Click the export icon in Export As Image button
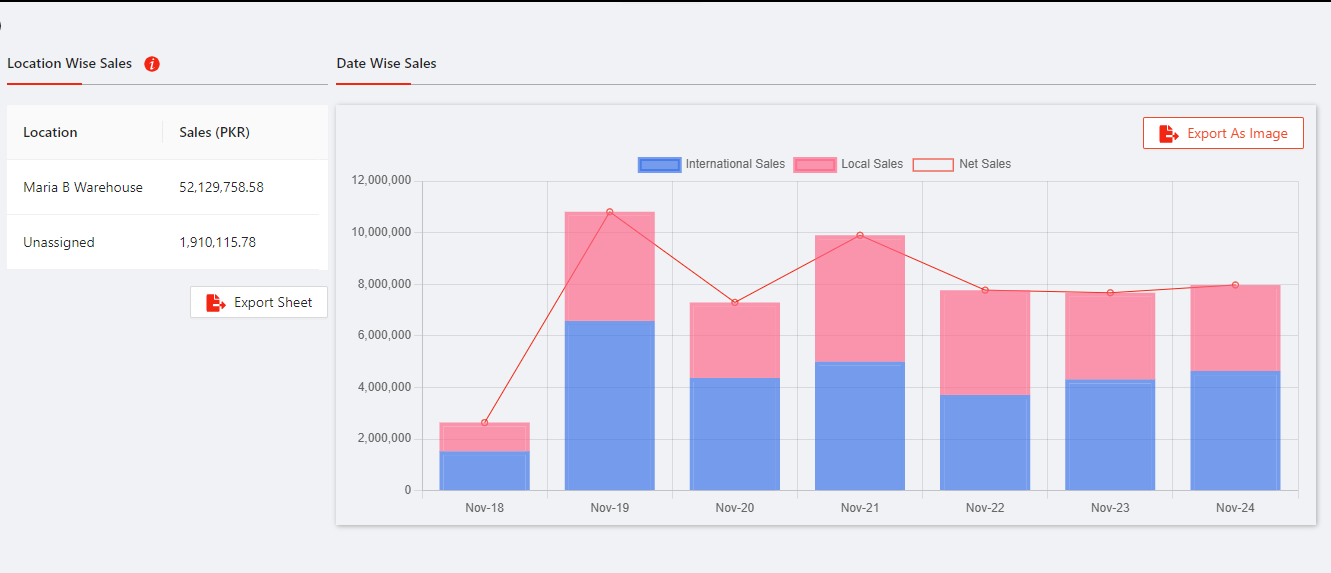Viewport: 1331px width, 573px height. coord(1169,134)
